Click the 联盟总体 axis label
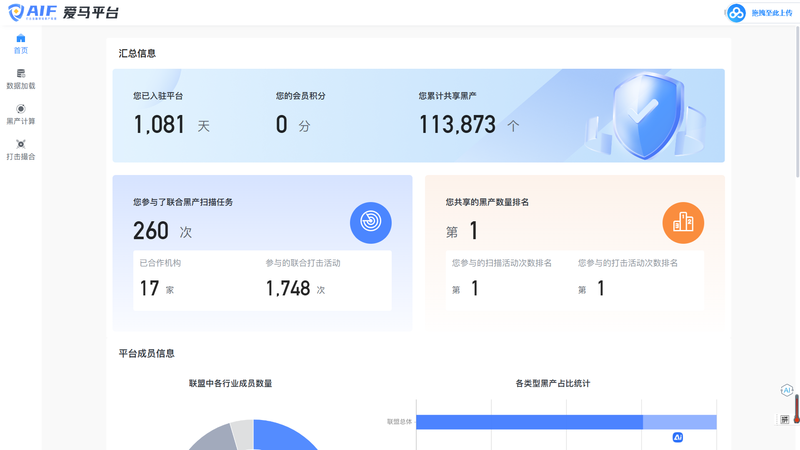This screenshot has width=800, height=450. (399, 422)
